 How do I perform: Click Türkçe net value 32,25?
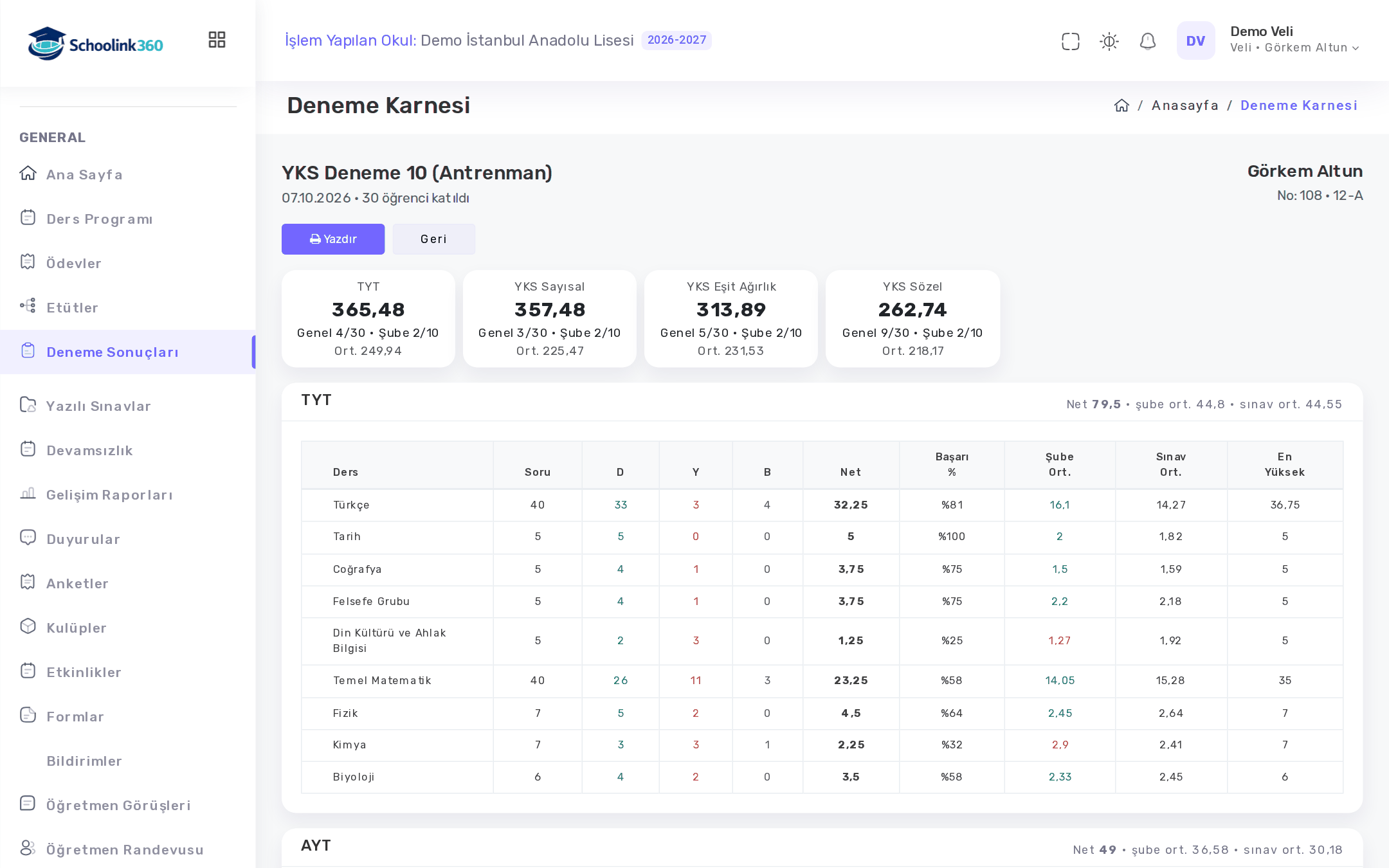point(851,505)
